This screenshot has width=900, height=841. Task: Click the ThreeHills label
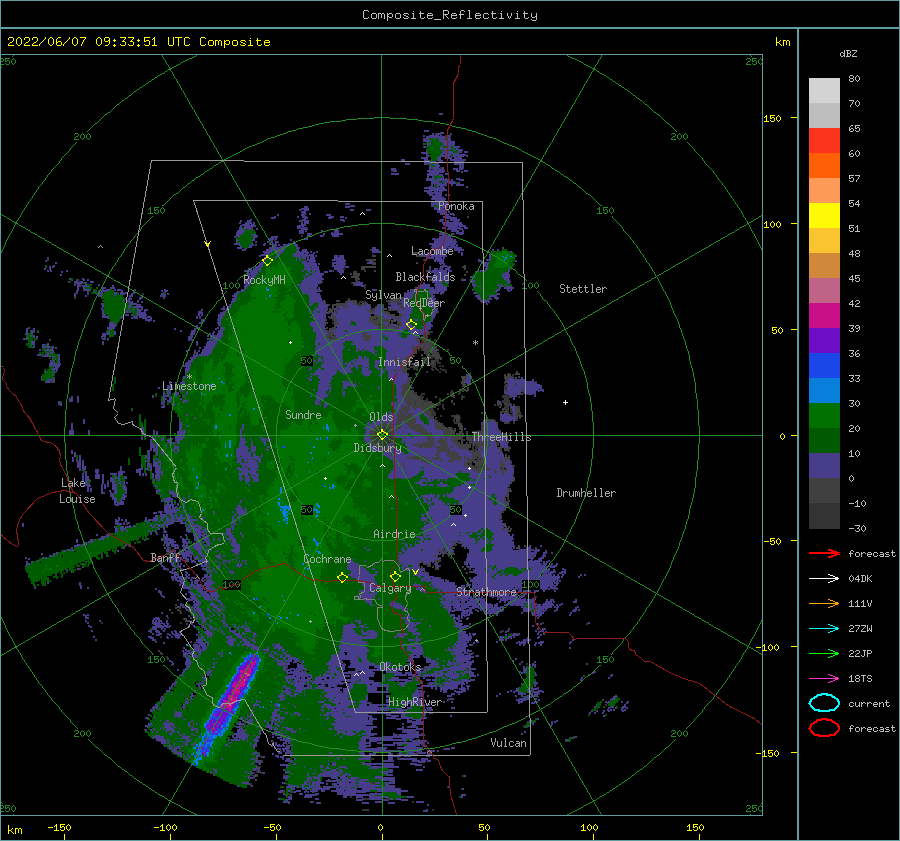click(502, 437)
